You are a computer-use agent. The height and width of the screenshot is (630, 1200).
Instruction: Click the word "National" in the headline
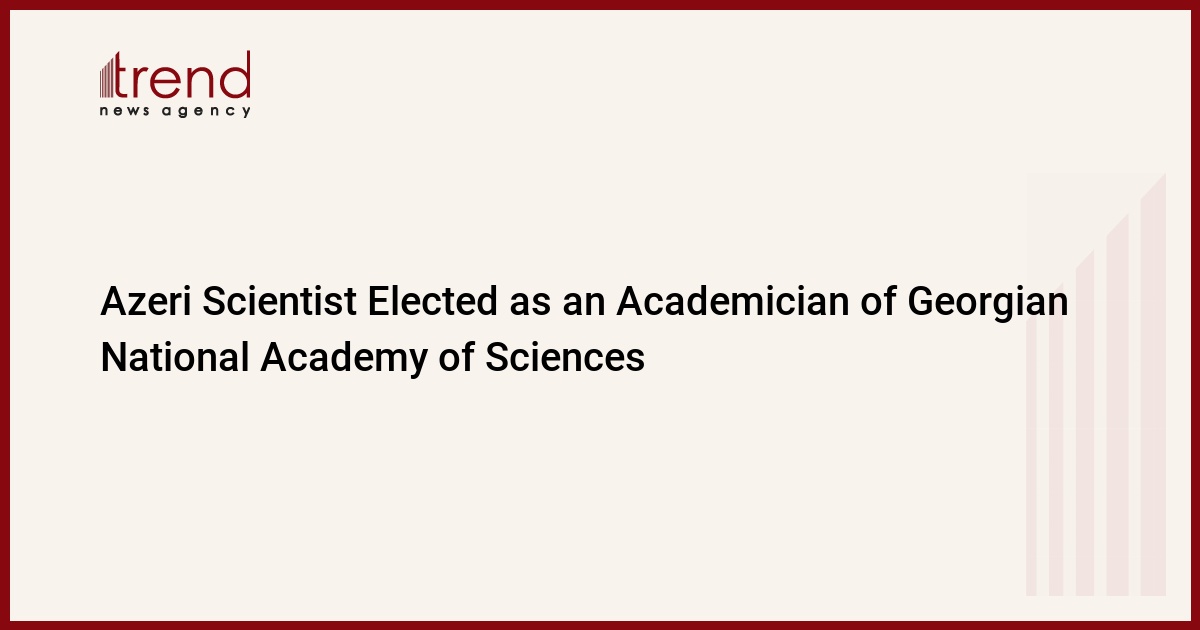tap(174, 357)
